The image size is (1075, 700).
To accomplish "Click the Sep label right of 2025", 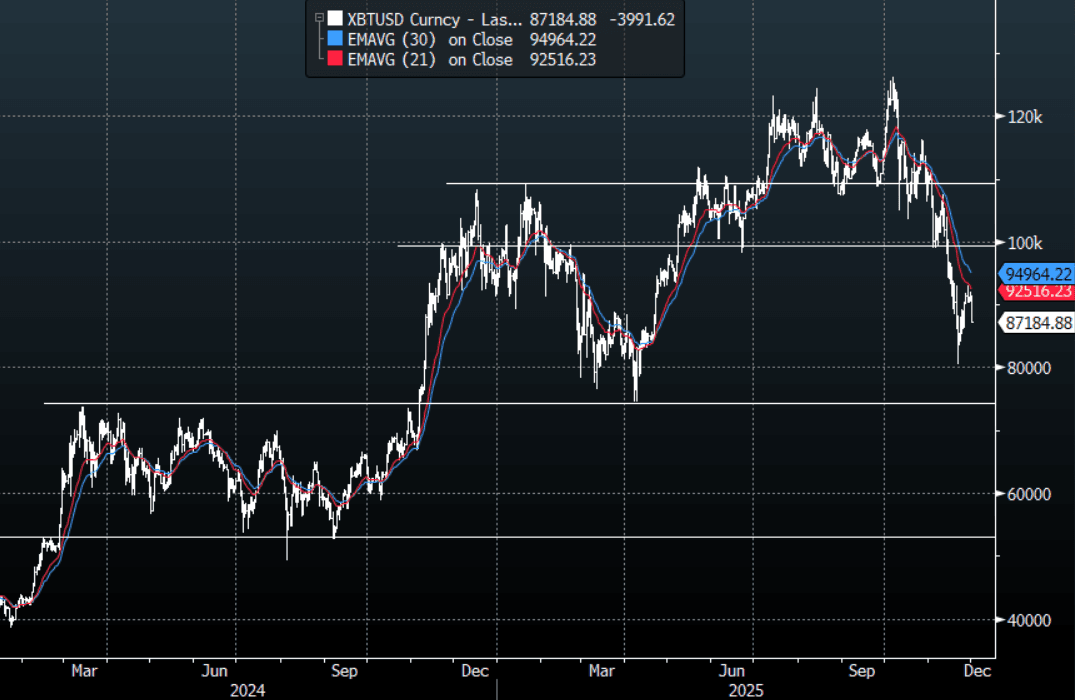I will 862,671.
